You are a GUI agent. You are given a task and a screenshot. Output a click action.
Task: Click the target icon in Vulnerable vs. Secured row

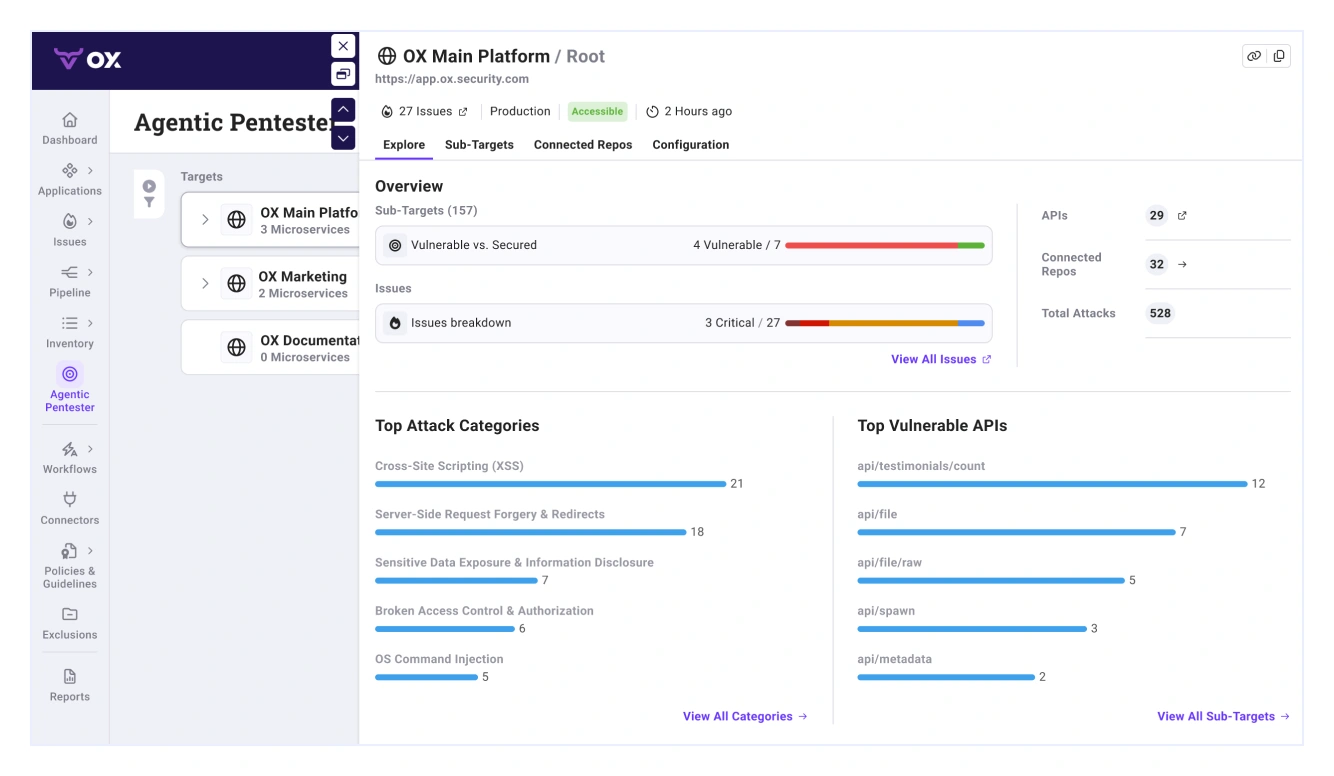coord(395,245)
